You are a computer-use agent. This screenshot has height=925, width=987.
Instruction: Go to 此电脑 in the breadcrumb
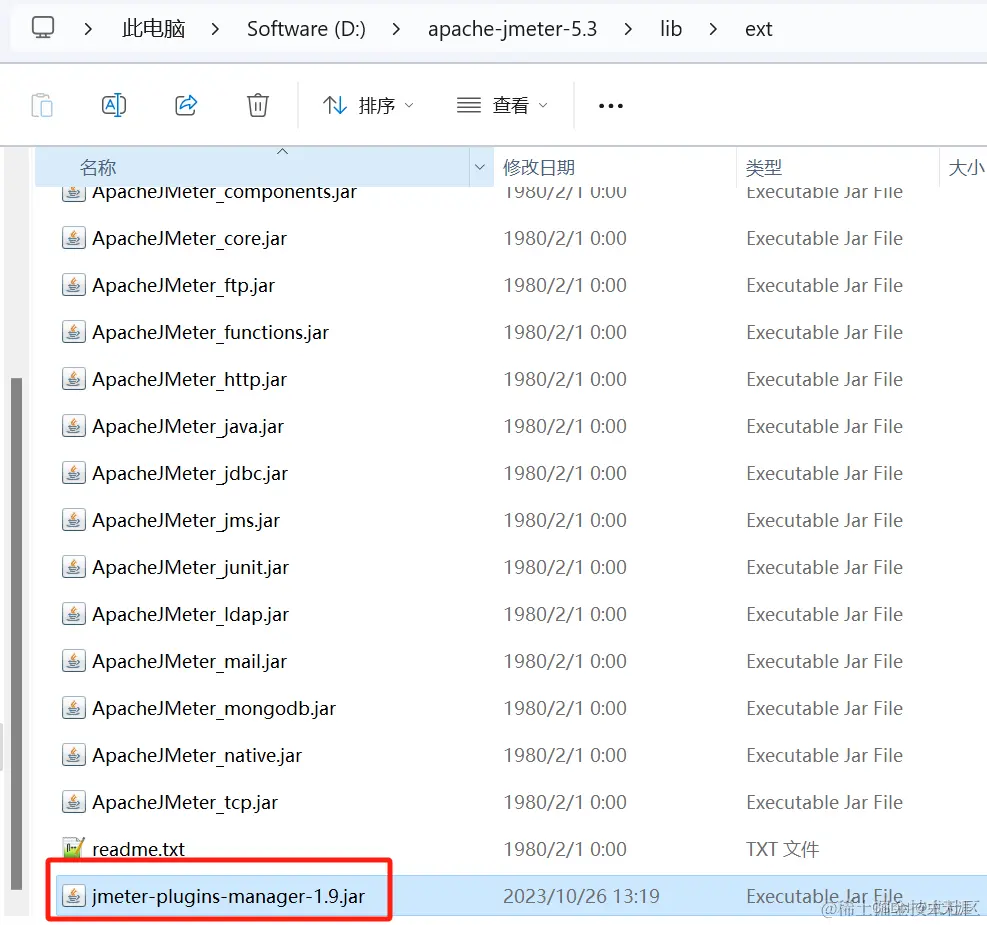click(x=154, y=29)
